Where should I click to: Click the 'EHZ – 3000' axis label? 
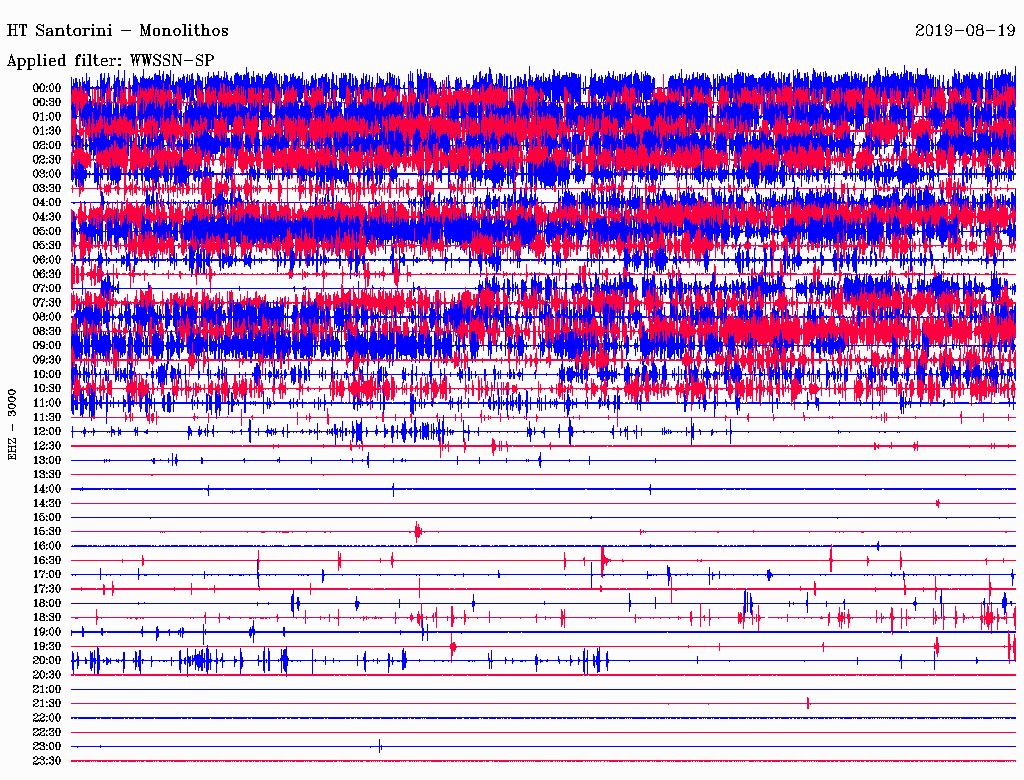pos(12,425)
